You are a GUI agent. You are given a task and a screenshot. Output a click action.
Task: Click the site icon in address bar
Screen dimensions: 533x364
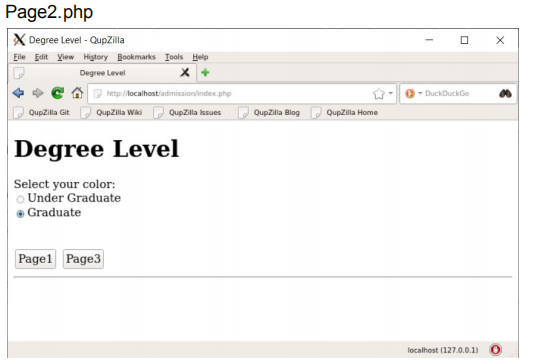point(98,93)
